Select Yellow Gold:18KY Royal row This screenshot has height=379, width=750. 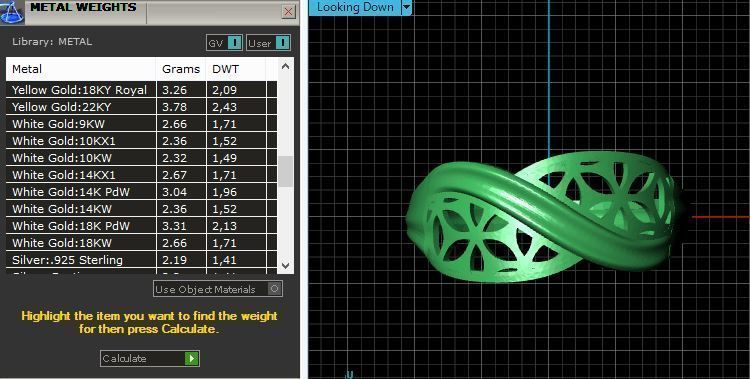142,90
